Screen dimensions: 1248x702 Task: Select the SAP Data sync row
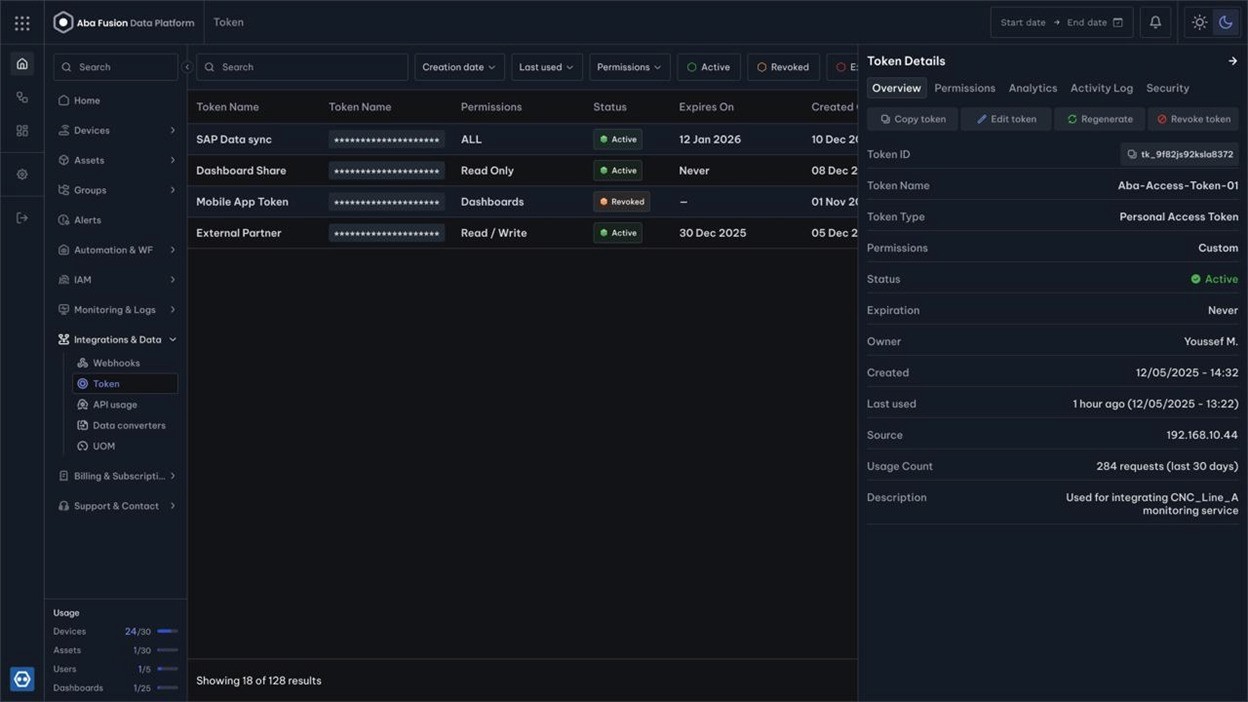click(x=523, y=139)
